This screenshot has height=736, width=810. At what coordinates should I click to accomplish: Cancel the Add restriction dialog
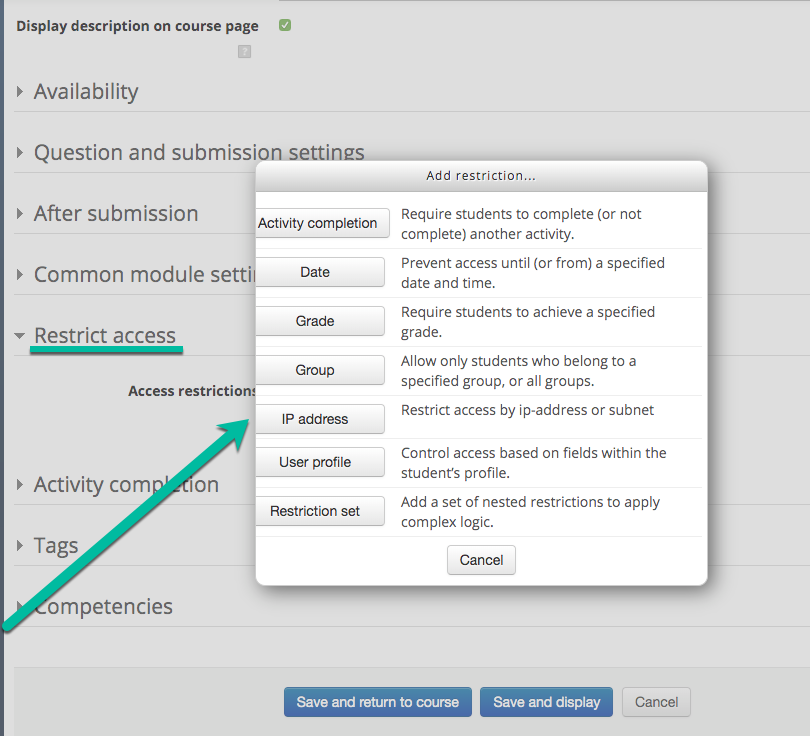481,560
